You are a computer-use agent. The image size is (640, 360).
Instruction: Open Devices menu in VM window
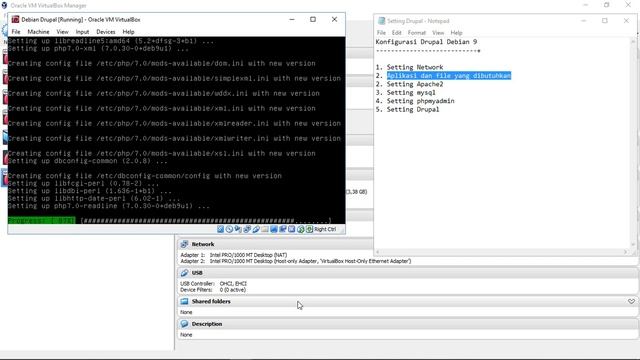point(106,31)
